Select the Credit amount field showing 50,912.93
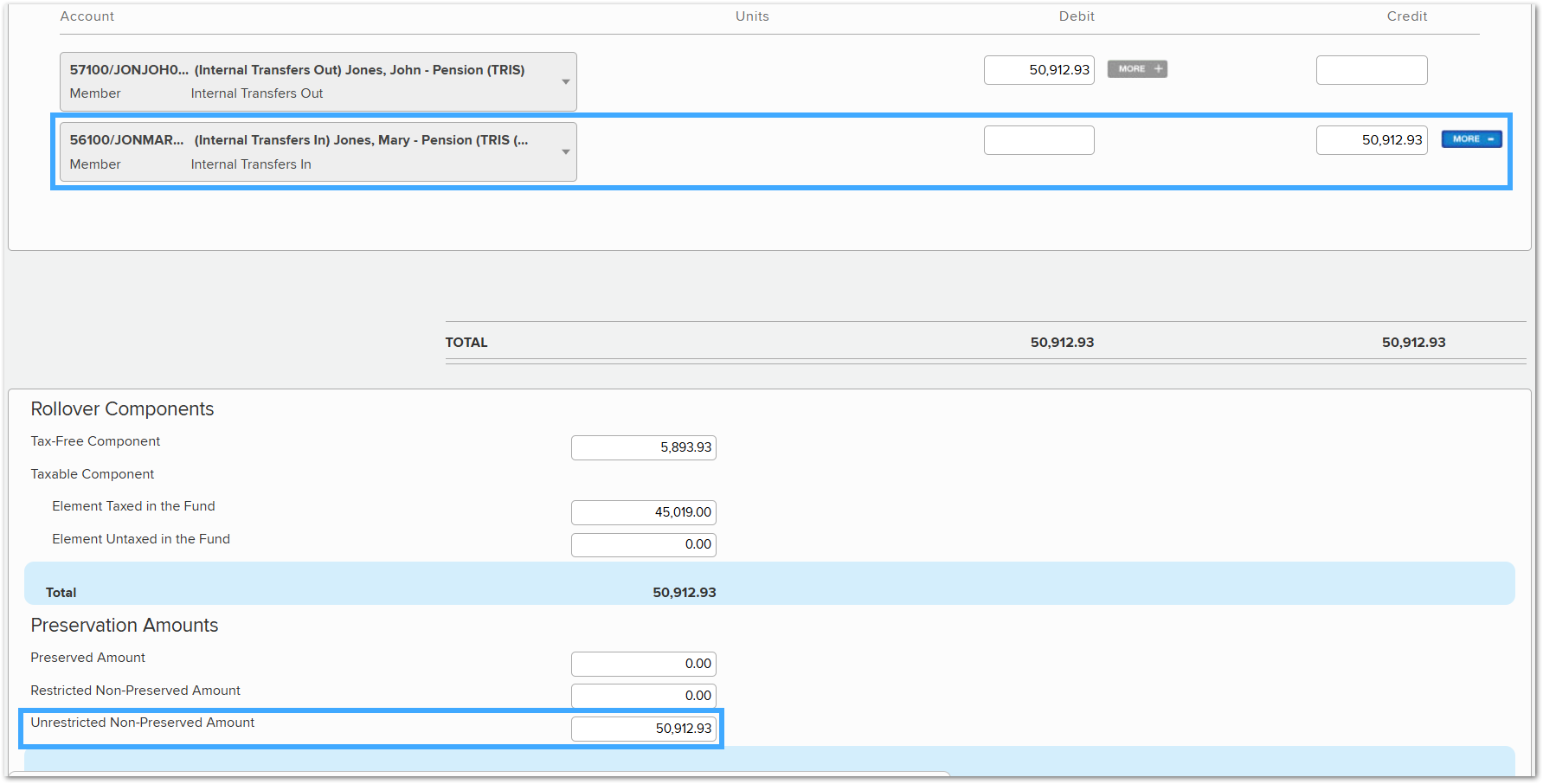 point(1372,139)
